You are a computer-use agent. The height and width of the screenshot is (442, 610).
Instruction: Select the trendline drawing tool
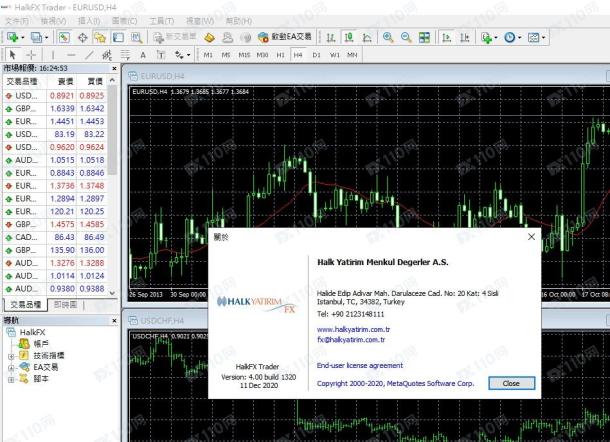click(89, 55)
